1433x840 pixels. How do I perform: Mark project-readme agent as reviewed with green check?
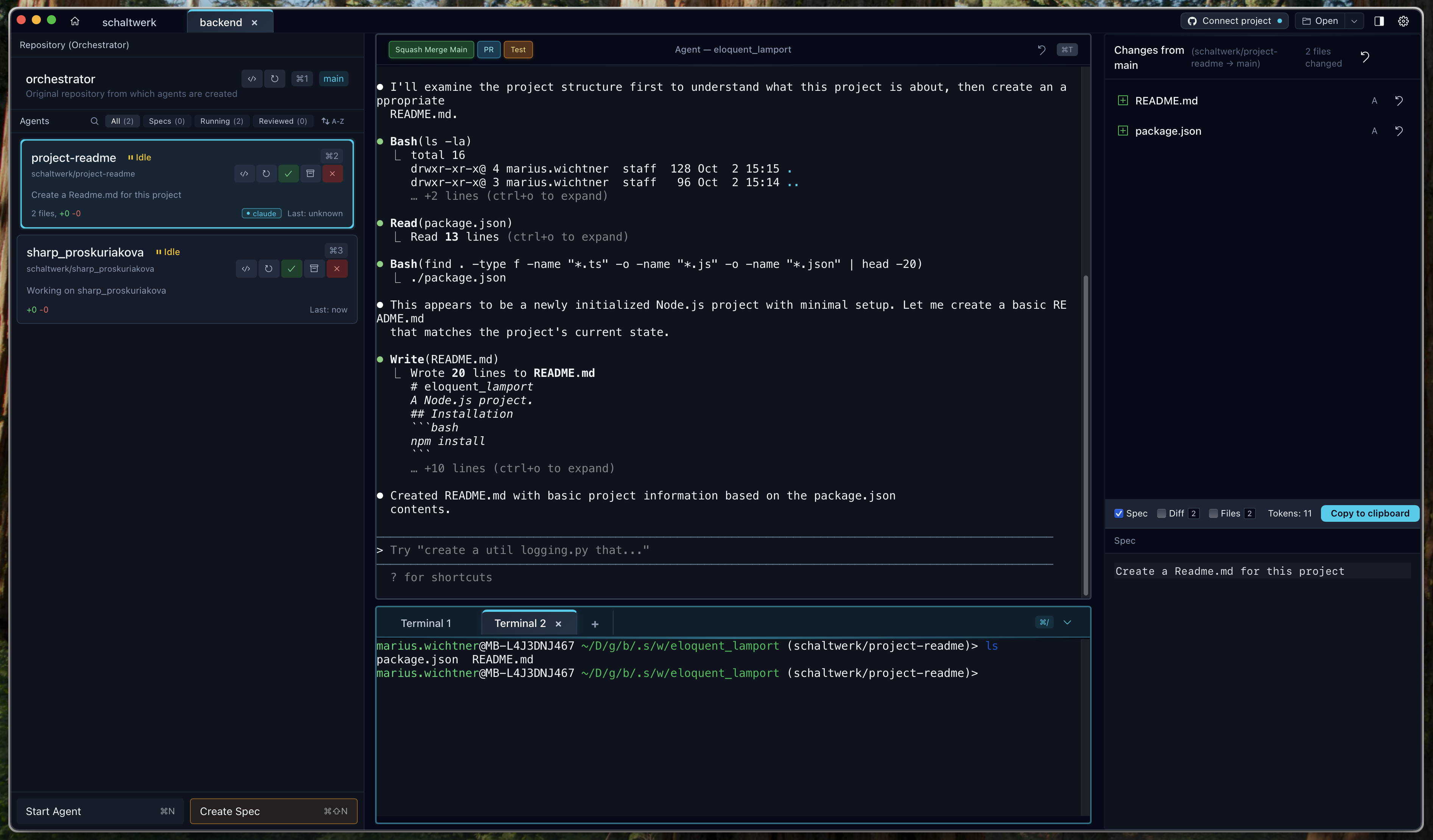click(288, 174)
